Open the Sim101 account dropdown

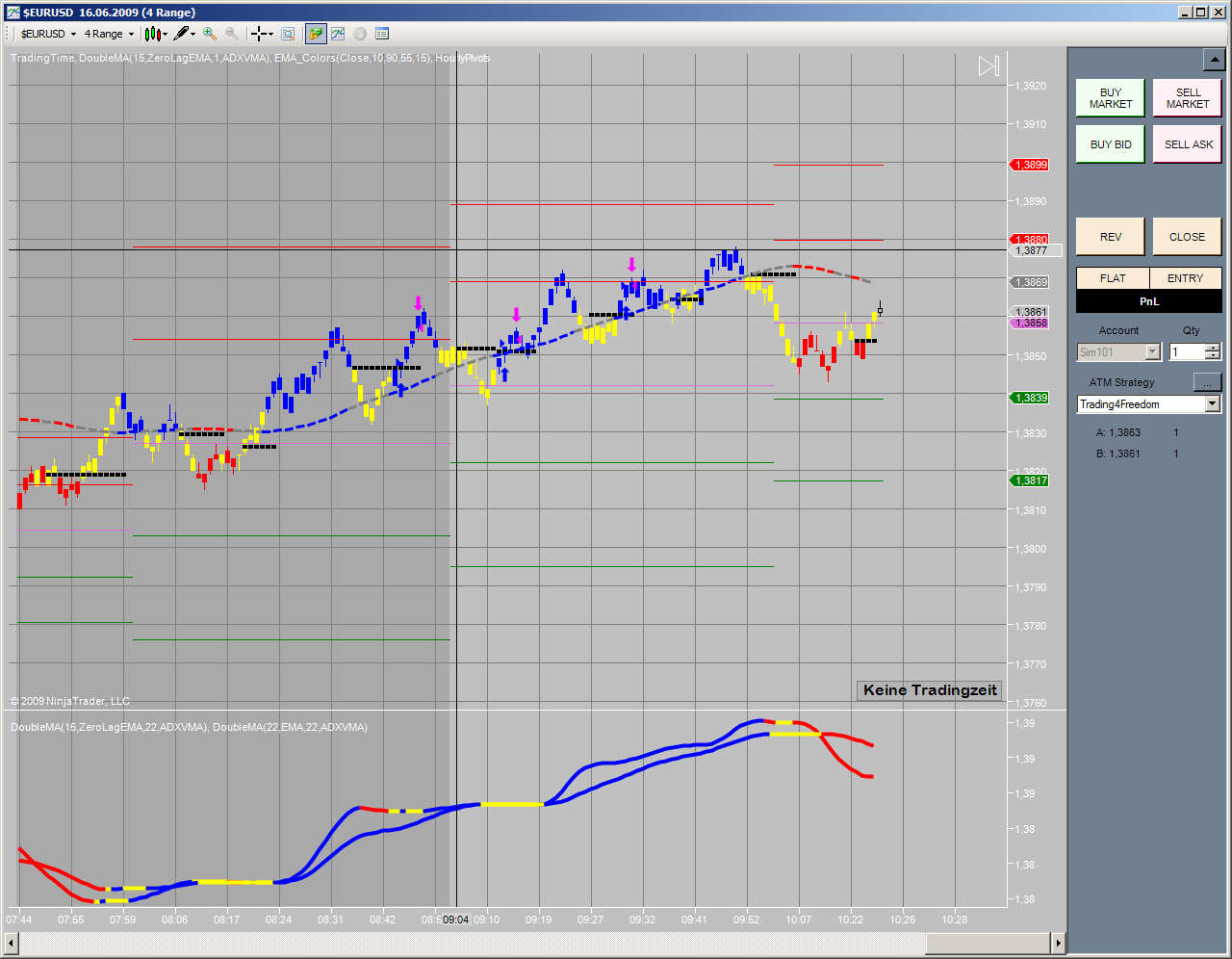click(1119, 352)
